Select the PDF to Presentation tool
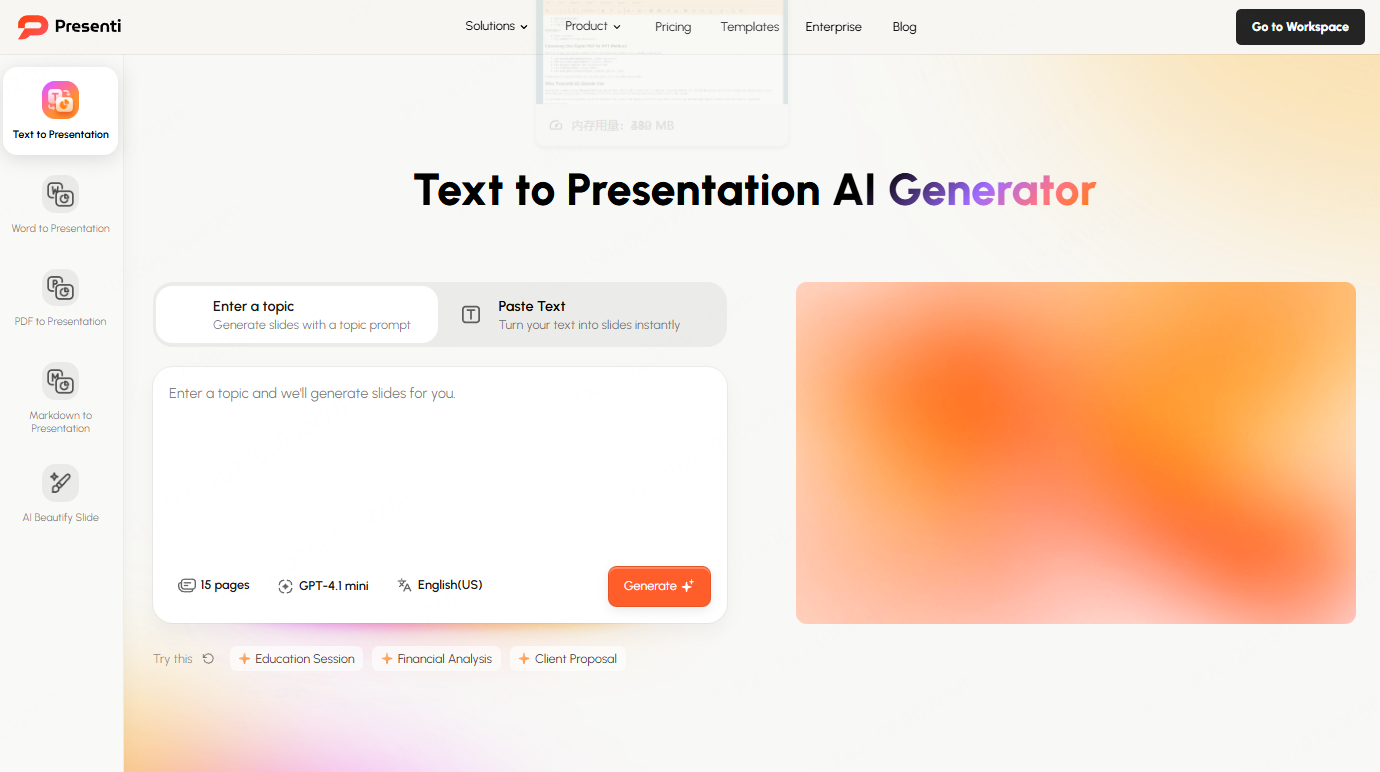 tap(60, 298)
